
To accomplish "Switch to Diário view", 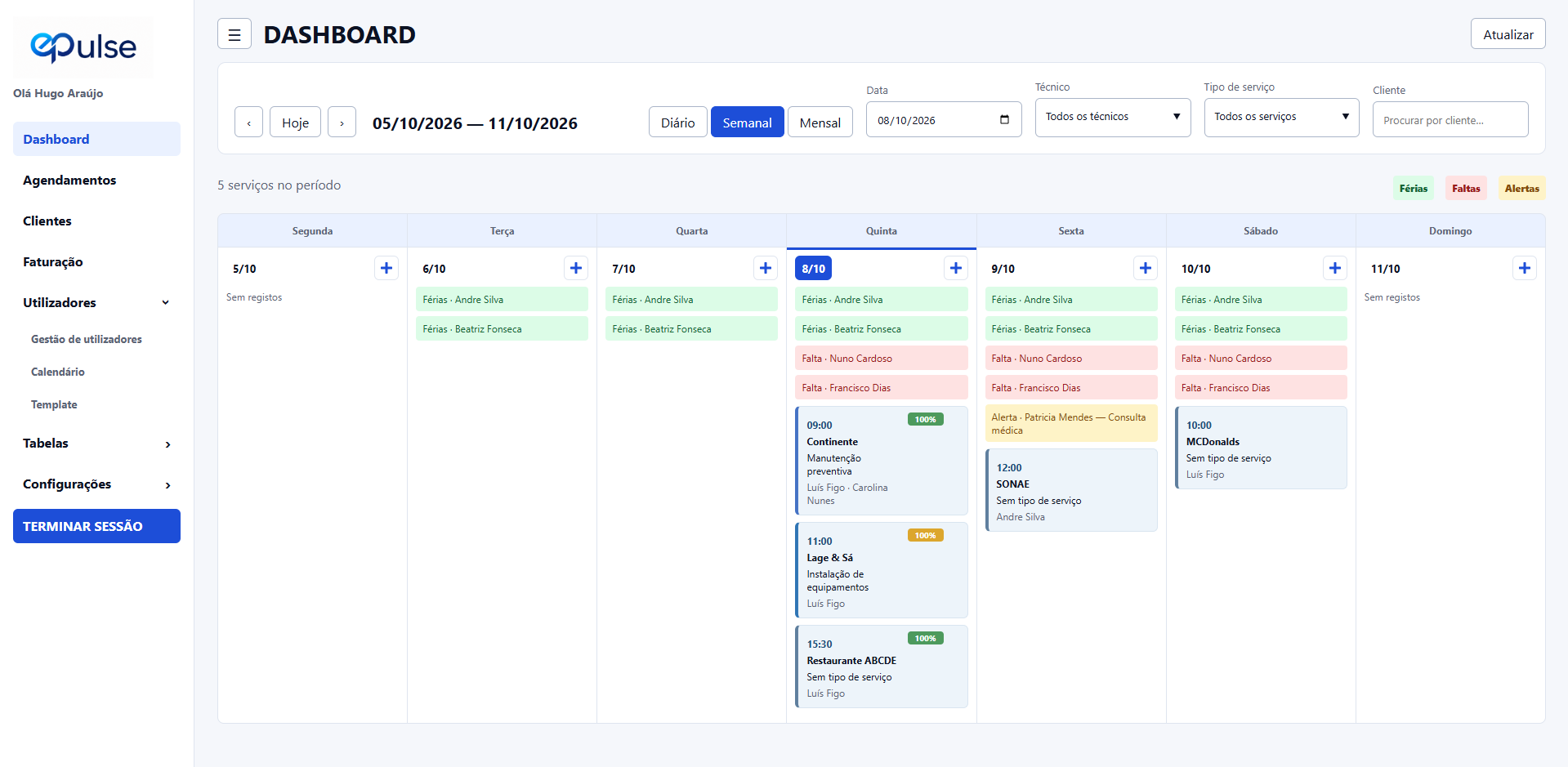I will 678,123.
